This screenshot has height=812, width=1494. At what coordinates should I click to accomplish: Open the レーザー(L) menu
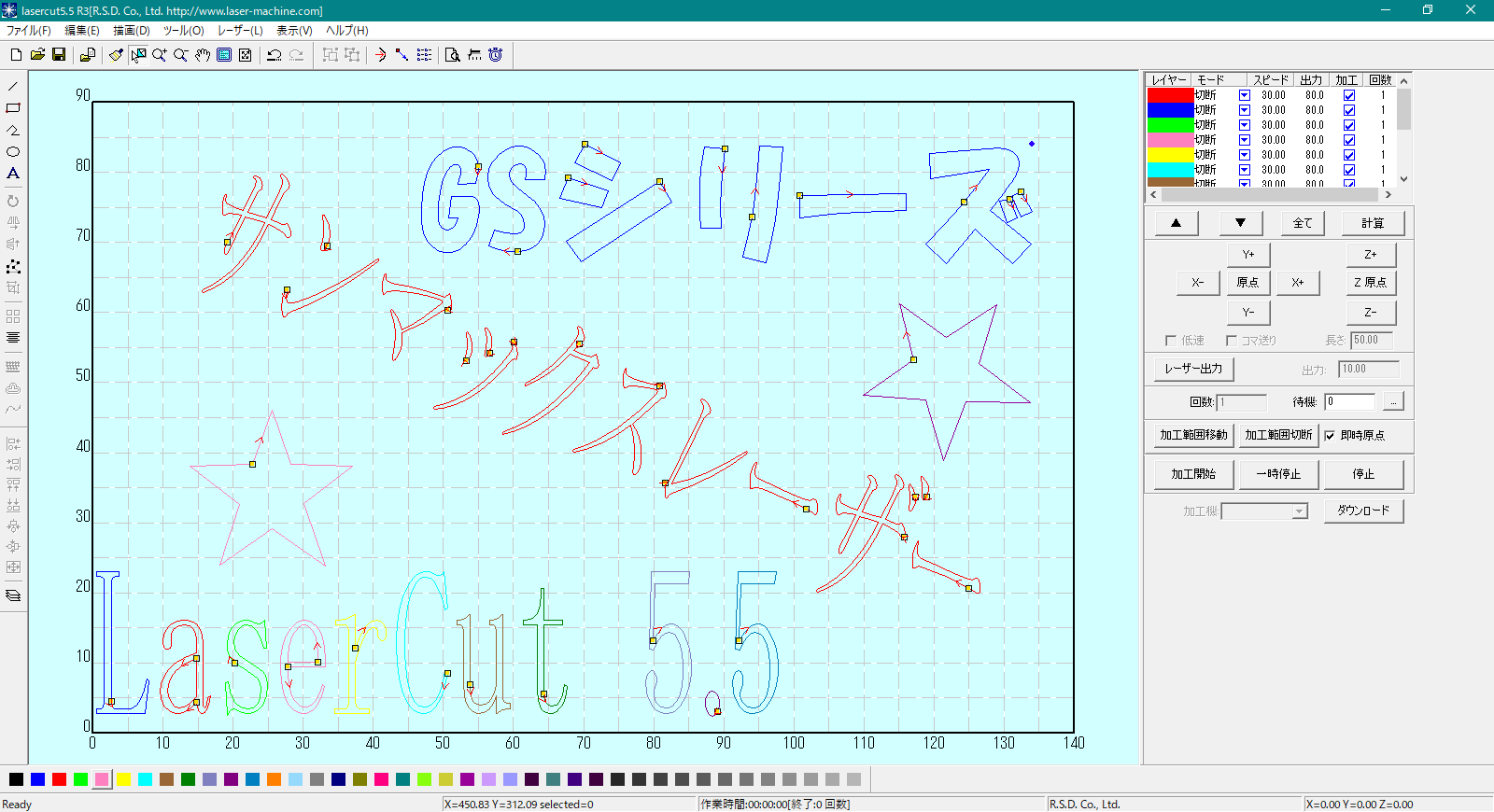tap(241, 31)
